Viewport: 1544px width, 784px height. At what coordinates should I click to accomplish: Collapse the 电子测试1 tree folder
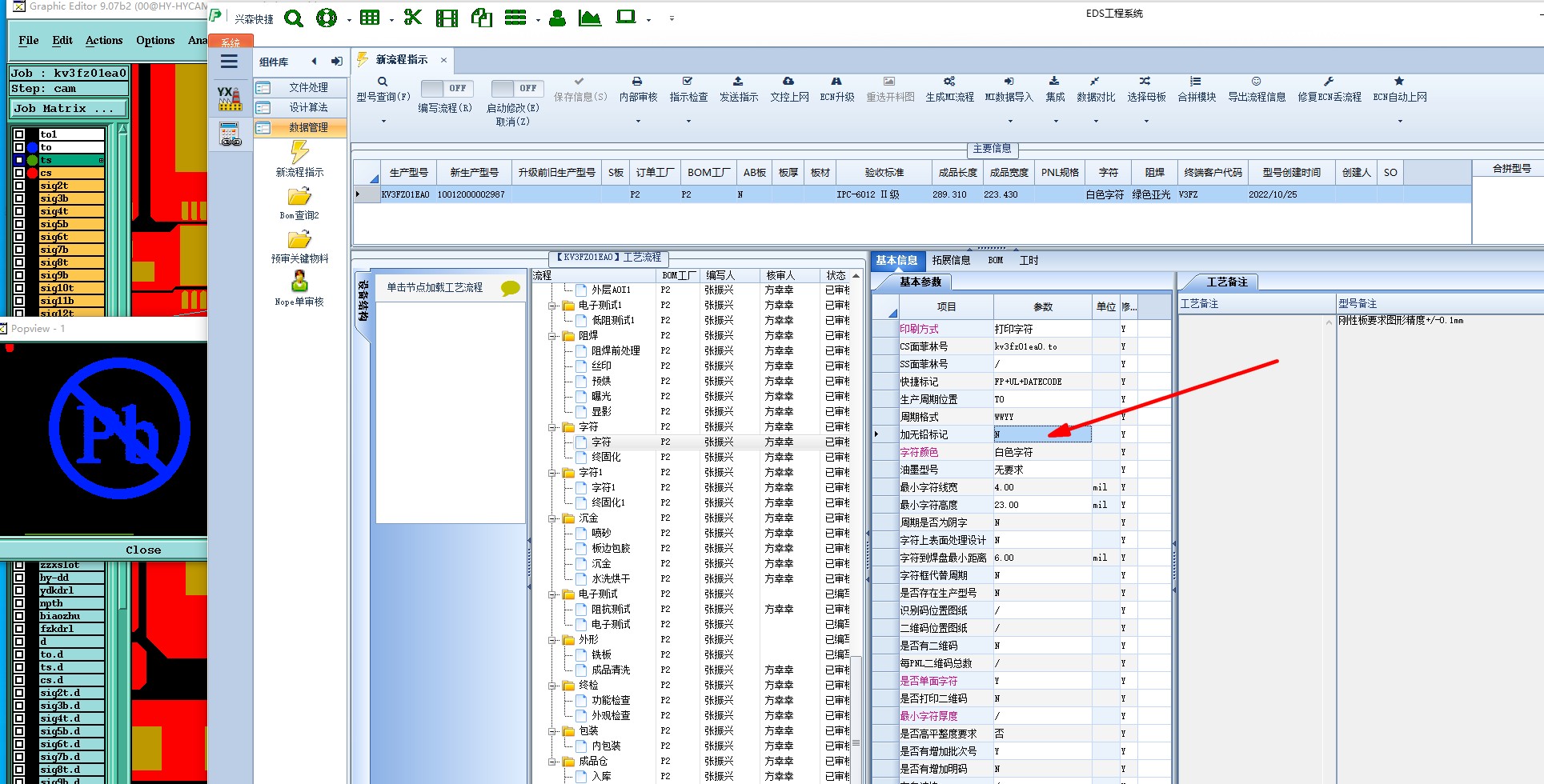pos(551,306)
